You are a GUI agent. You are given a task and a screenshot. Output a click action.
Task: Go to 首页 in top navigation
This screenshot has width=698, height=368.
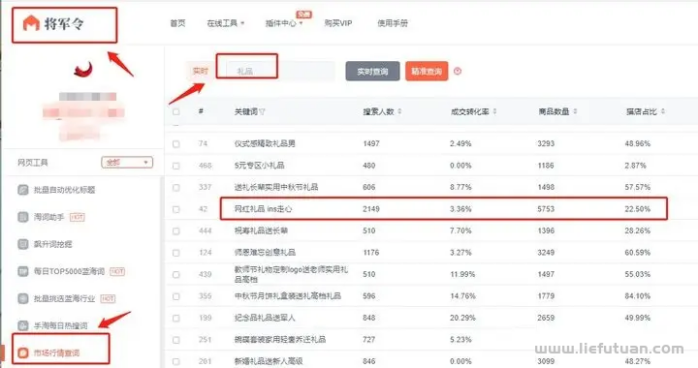pos(178,23)
